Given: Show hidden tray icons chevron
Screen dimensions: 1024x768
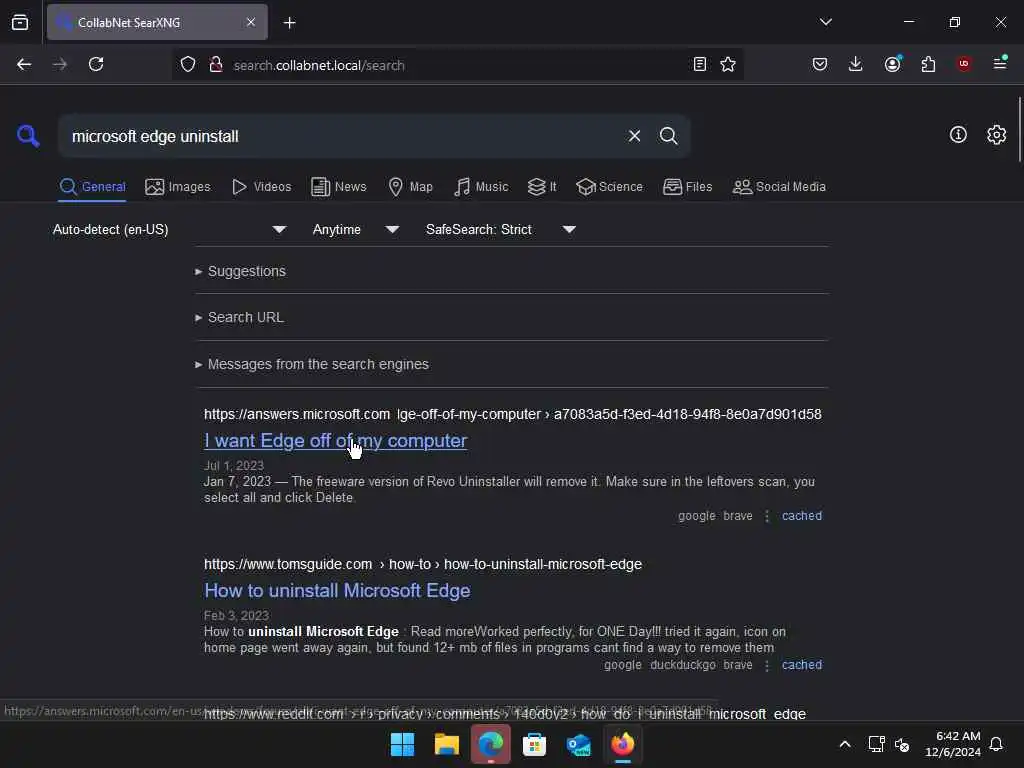Looking at the screenshot, I should tap(844, 744).
